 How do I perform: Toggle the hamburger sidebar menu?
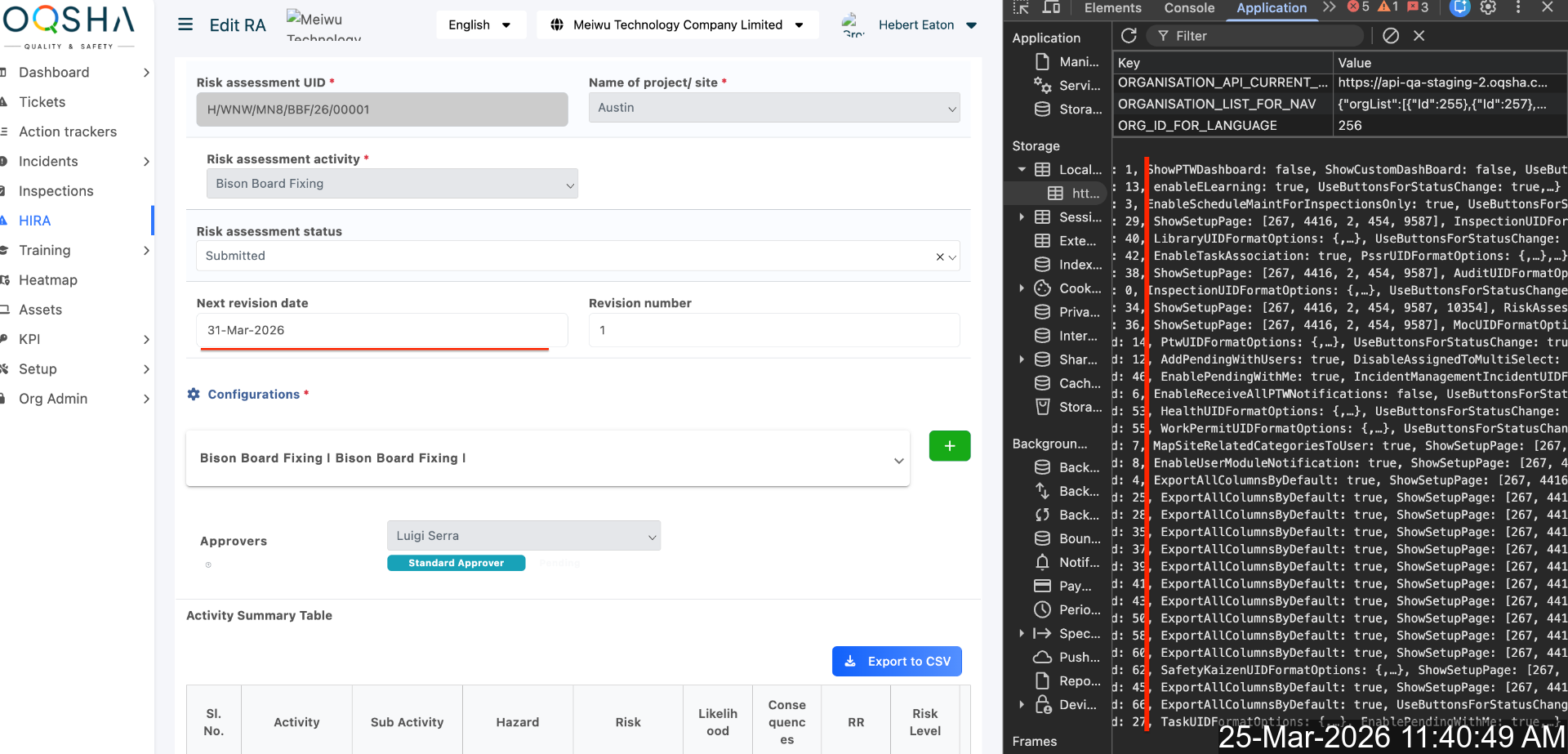pyautogui.click(x=185, y=25)
